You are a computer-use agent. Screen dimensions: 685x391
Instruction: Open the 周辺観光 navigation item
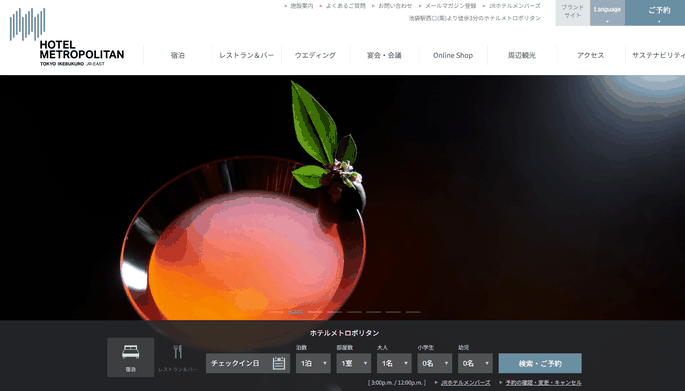coord(522,55)
